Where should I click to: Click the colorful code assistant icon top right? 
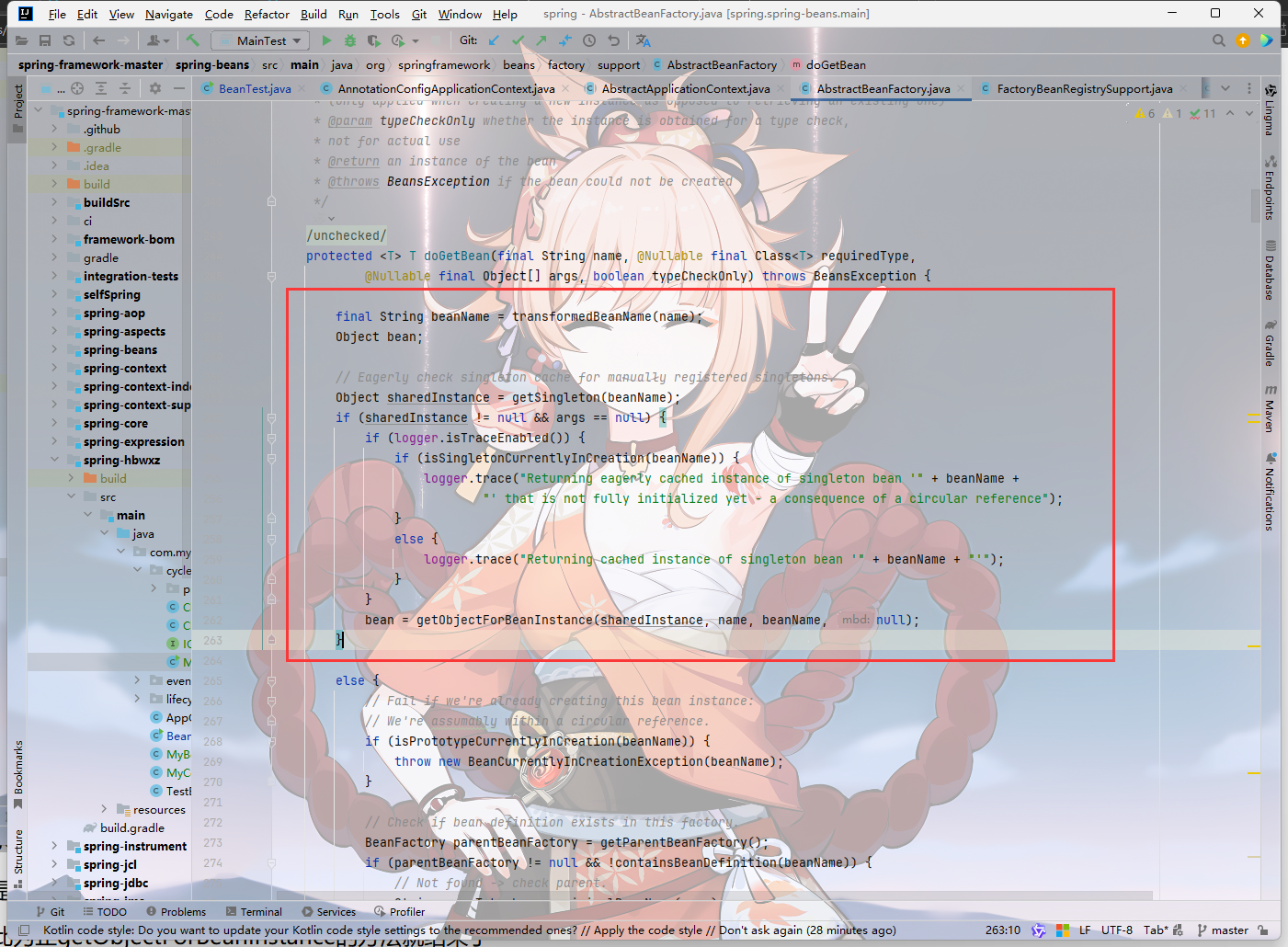pos(1267,40)
